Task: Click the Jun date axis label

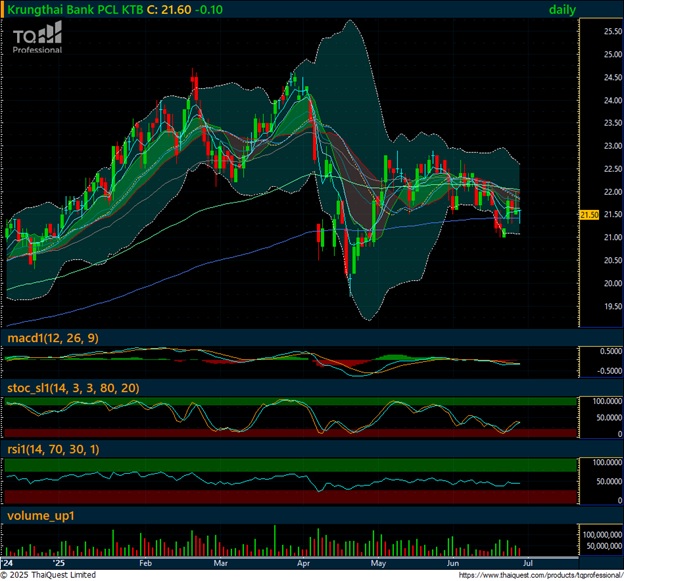Action: (453, 563)
